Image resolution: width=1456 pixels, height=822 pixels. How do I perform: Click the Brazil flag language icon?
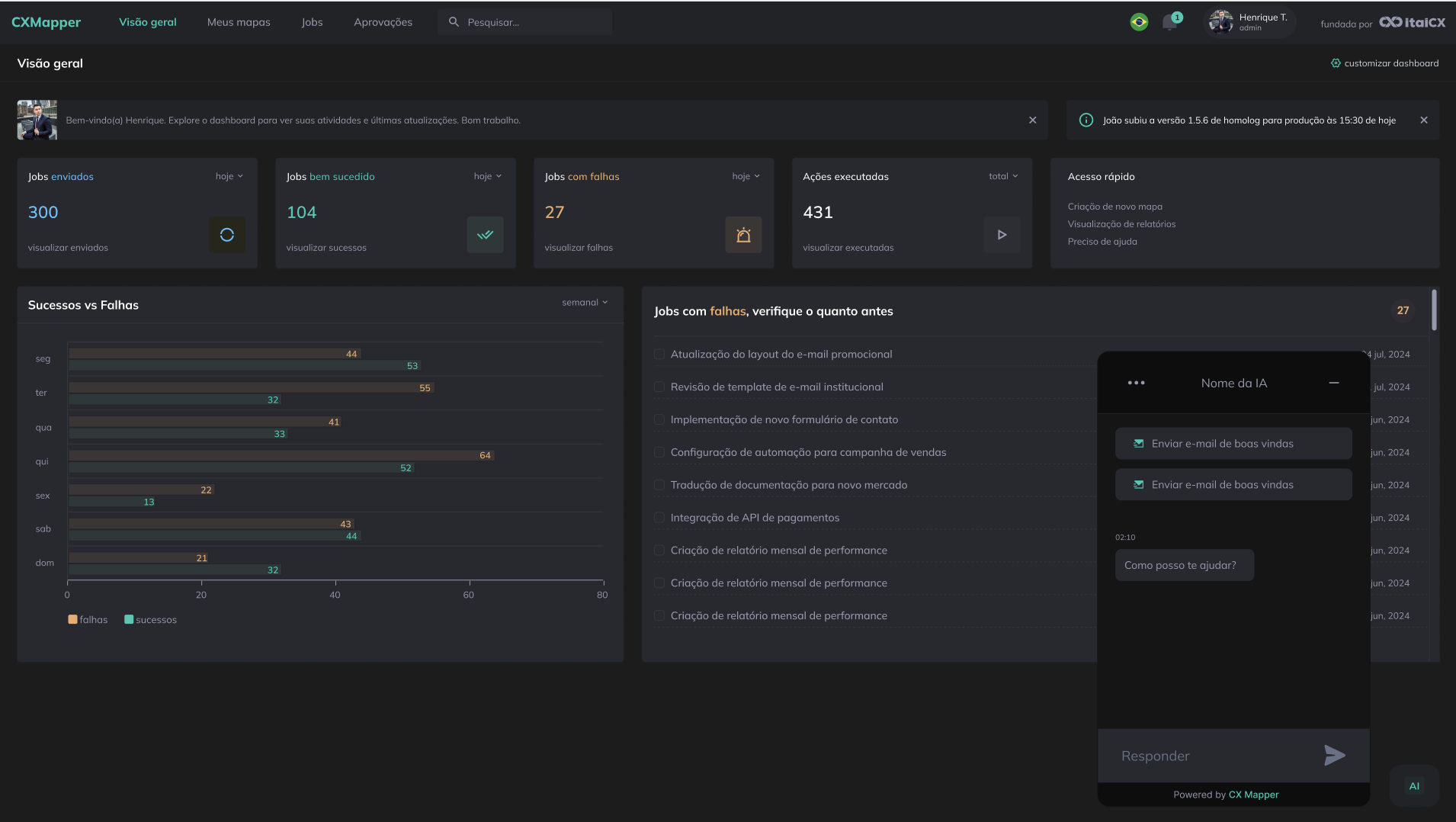(x=1139, y=22)
